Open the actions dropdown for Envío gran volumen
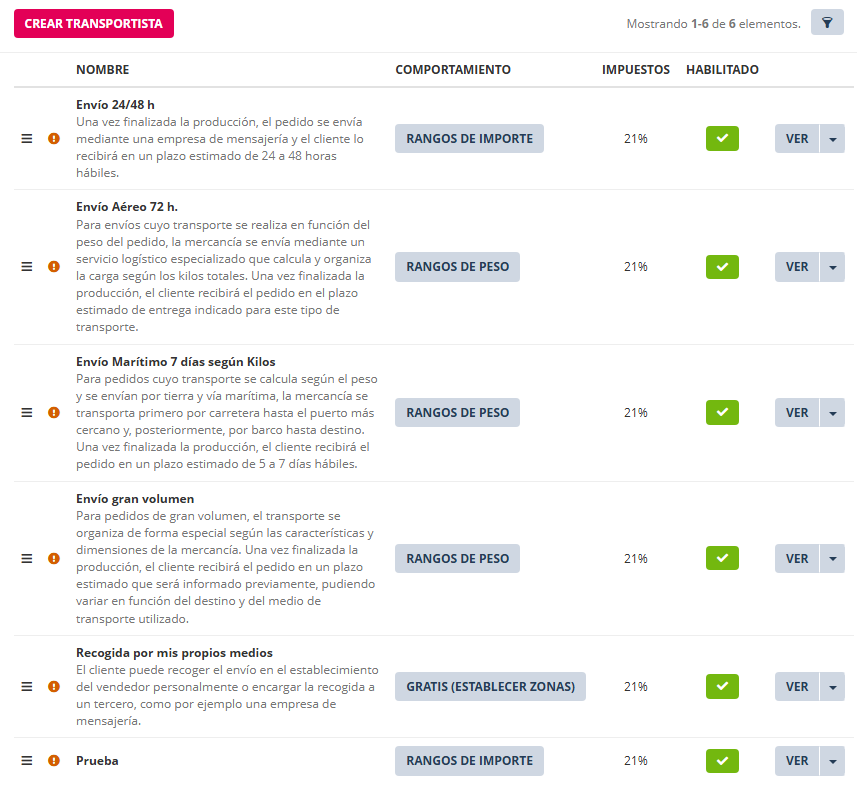 coord(832,559)
